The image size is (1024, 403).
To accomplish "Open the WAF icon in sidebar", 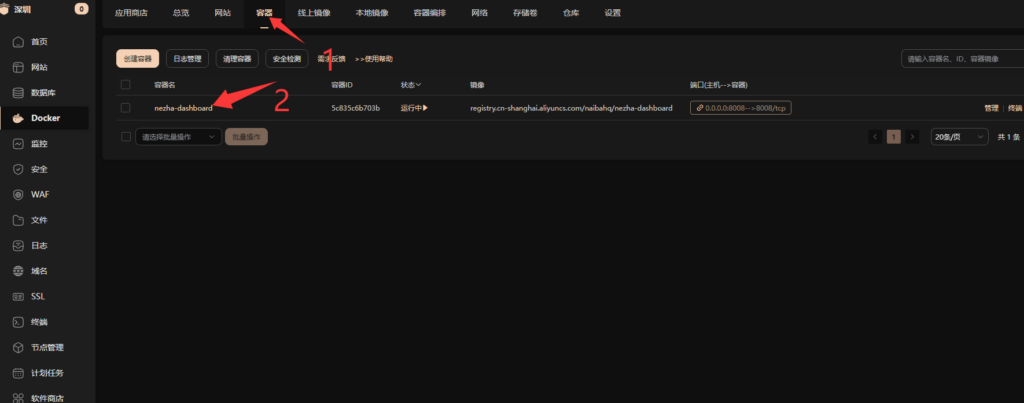I will [18, 195].
